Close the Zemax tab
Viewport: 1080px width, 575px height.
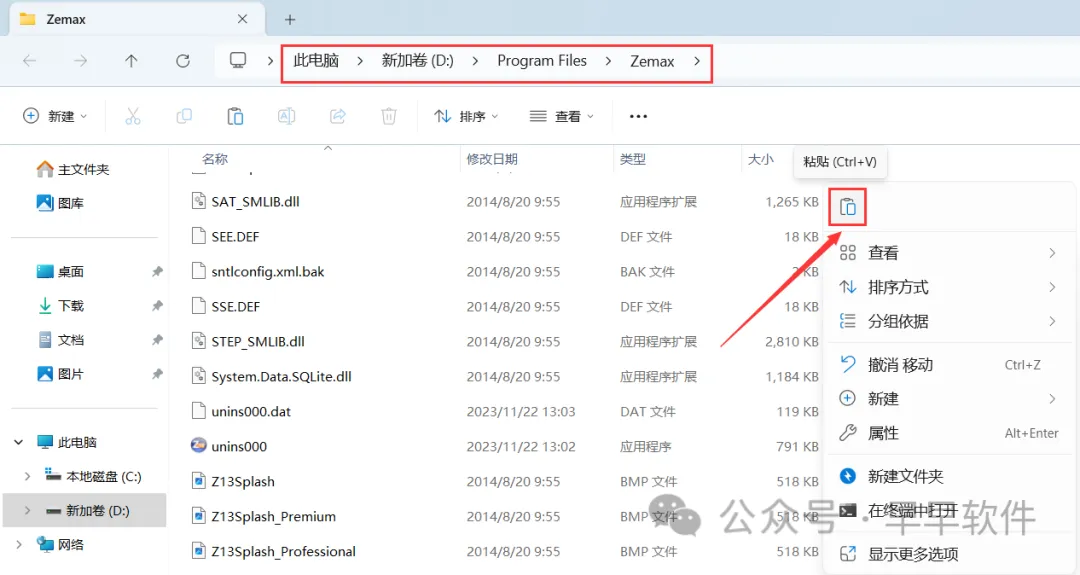(242, 19)
